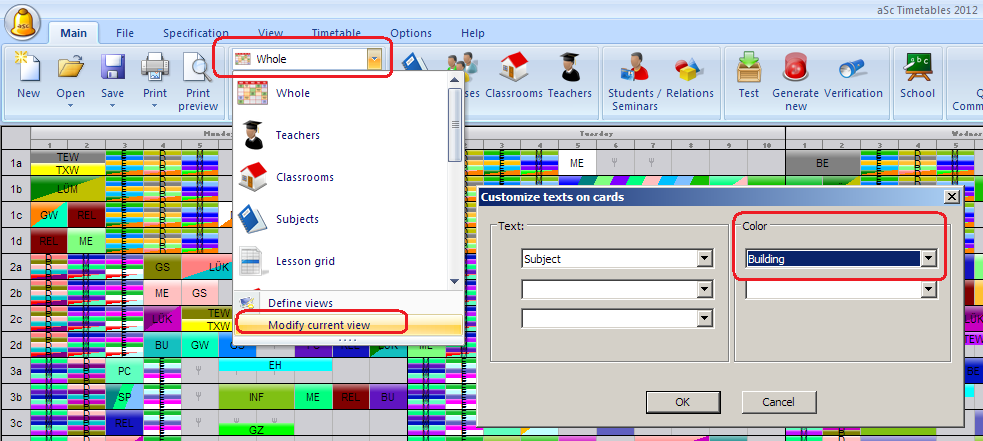This screenshot has width=983, height=441.
Task: Click the Test timetable icon
Action: [x=748, y=69]
